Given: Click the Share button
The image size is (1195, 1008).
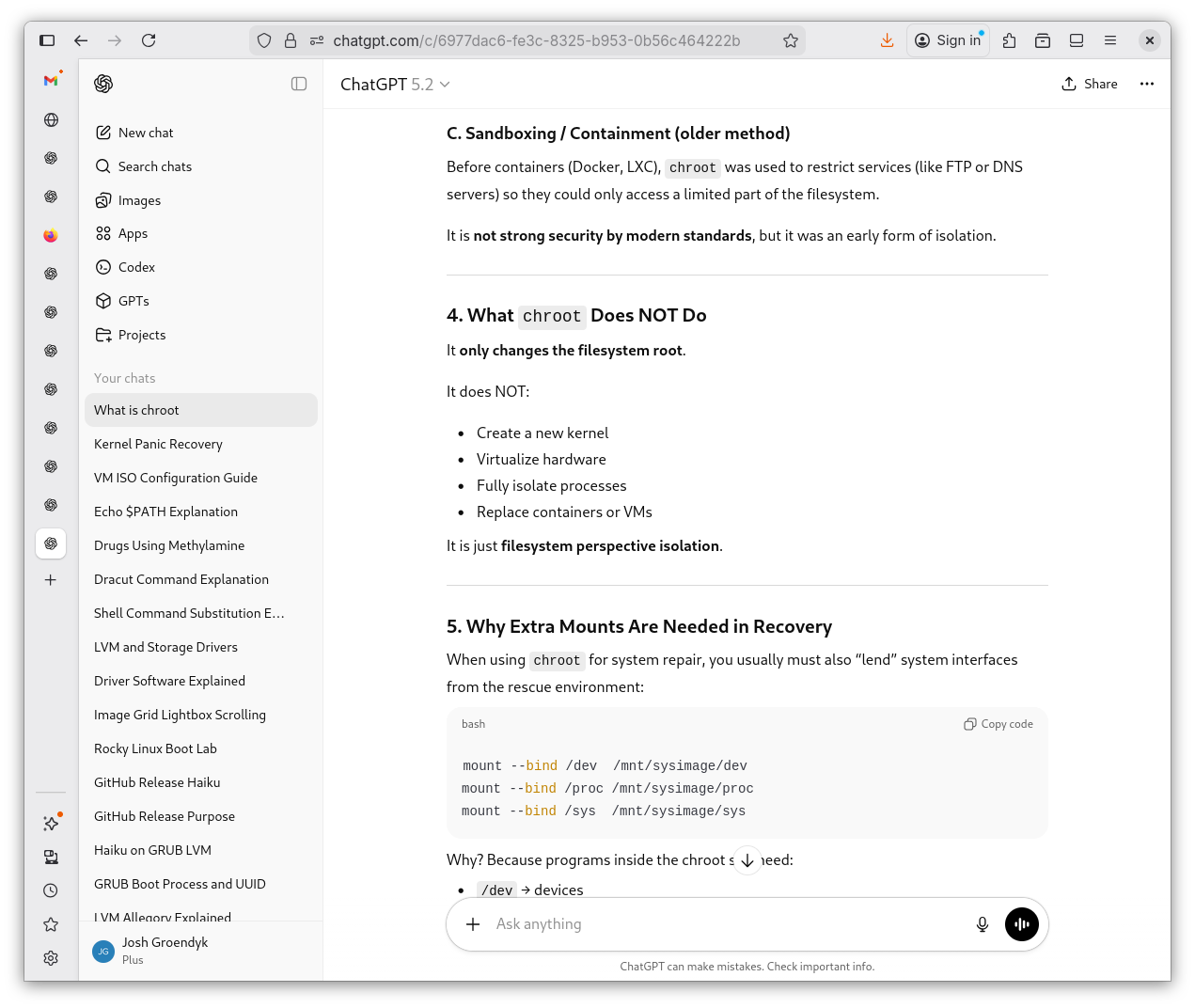Looking at the screenshot, I should click(1090, 84).
